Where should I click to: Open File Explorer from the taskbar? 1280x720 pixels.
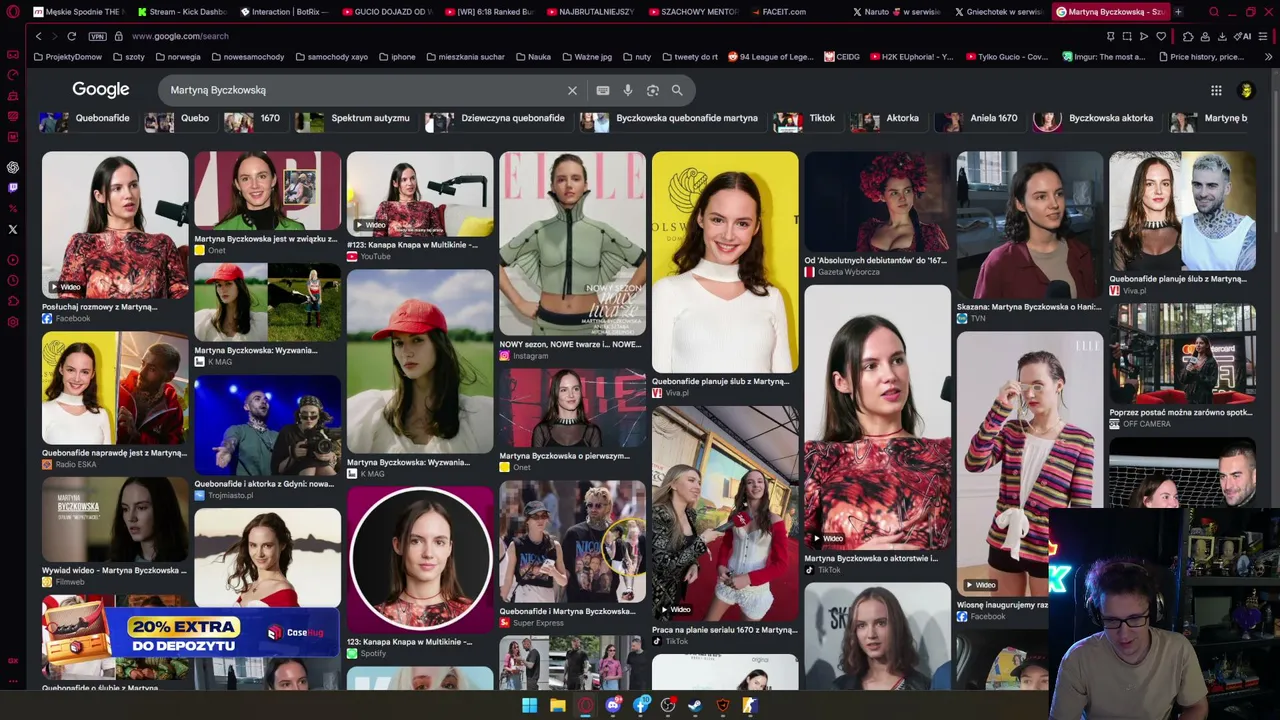click(x=557, y=705)
